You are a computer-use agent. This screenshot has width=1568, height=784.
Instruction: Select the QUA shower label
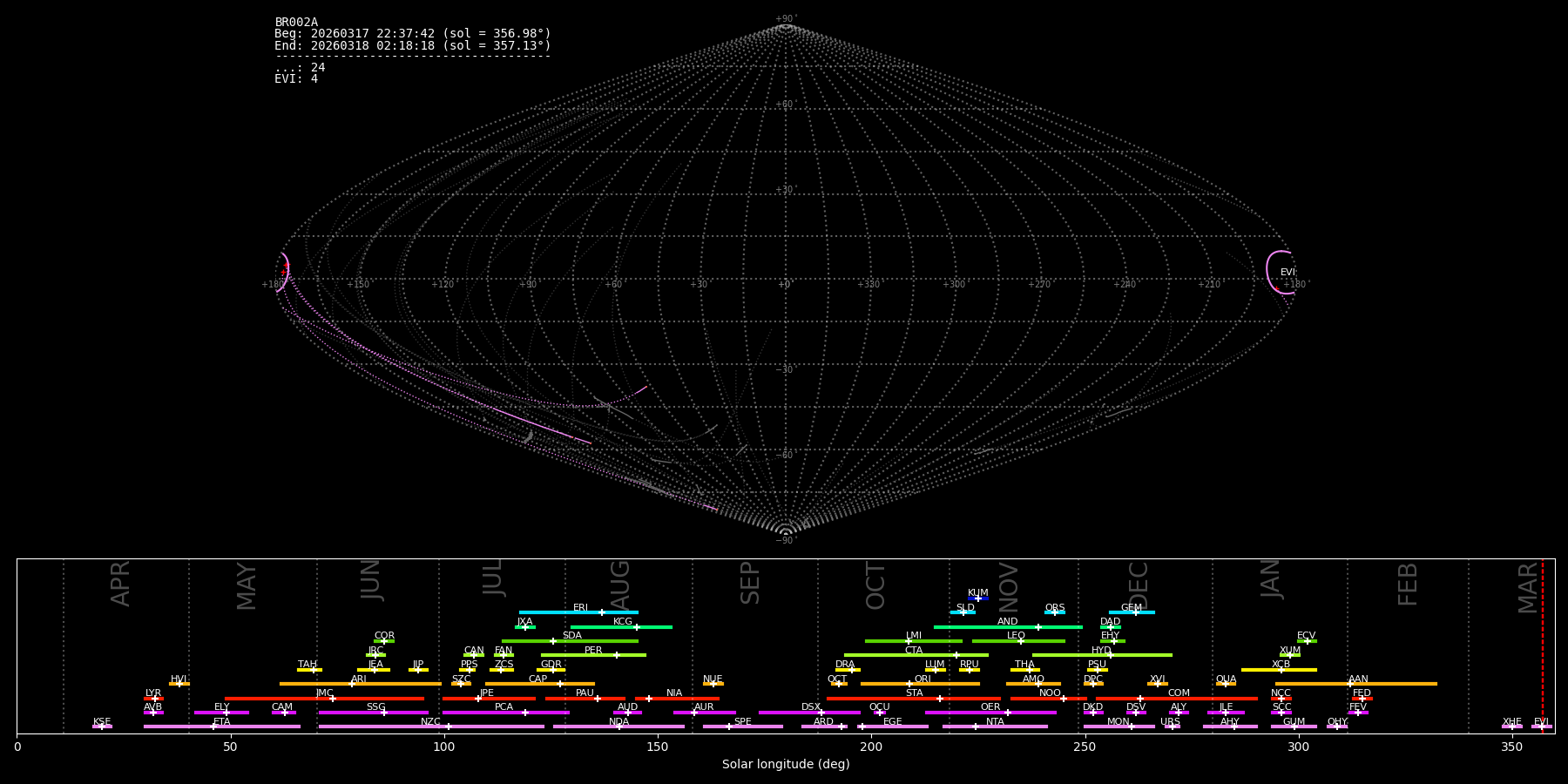tap(1225, 679)
